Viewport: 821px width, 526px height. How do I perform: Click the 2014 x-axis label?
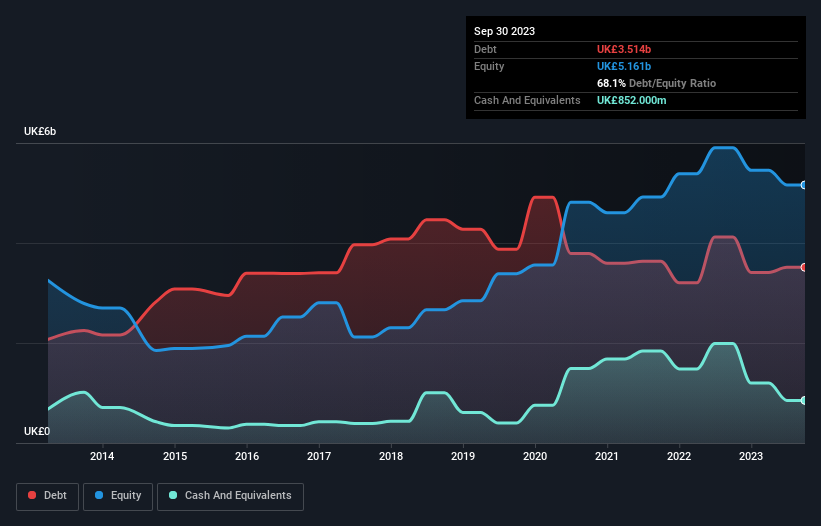[102, 456]
